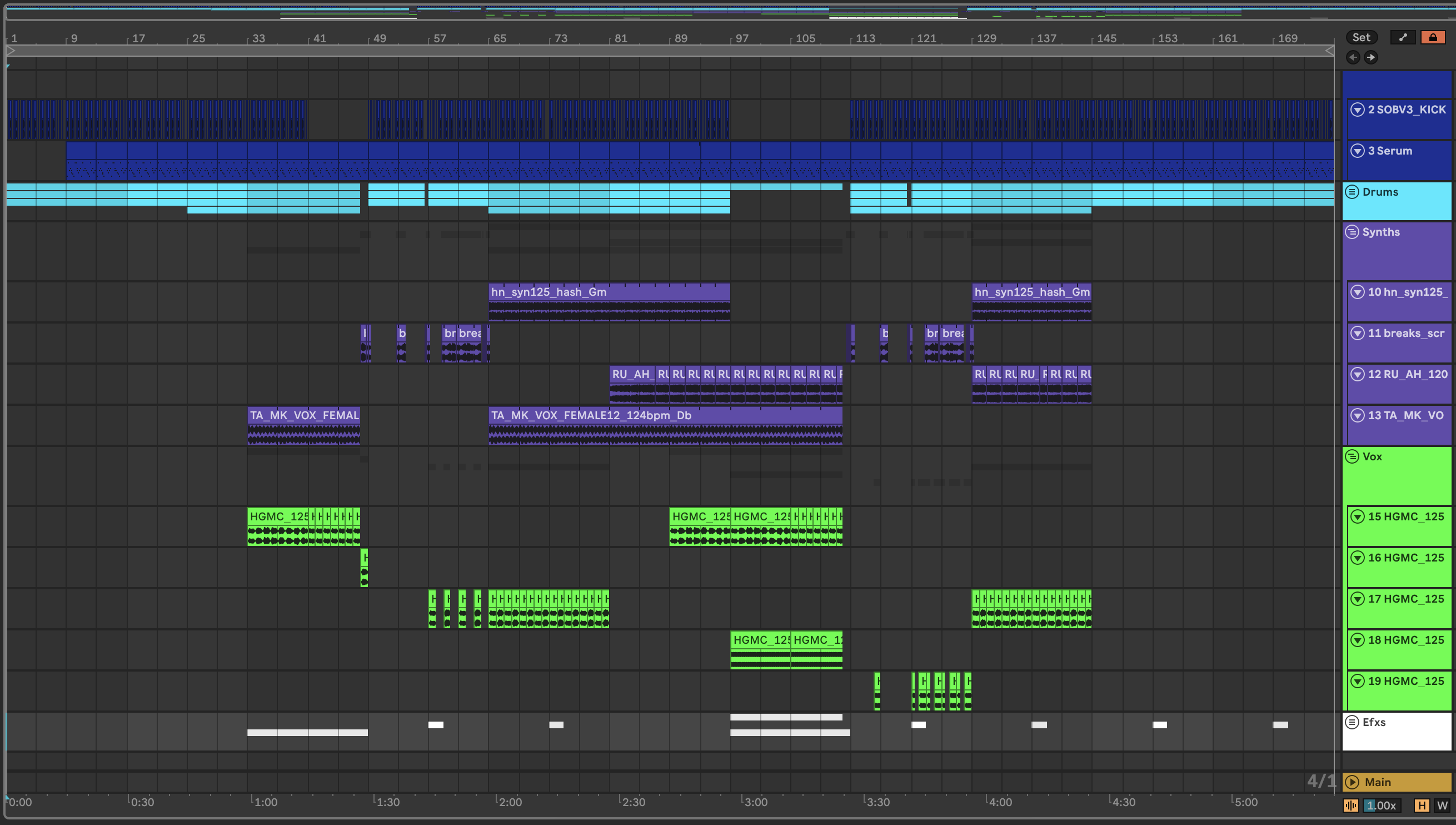Viewport: 1456px width, 825px height.
Task: Click the Main track unfold icon
Action: pos(1353,782)
